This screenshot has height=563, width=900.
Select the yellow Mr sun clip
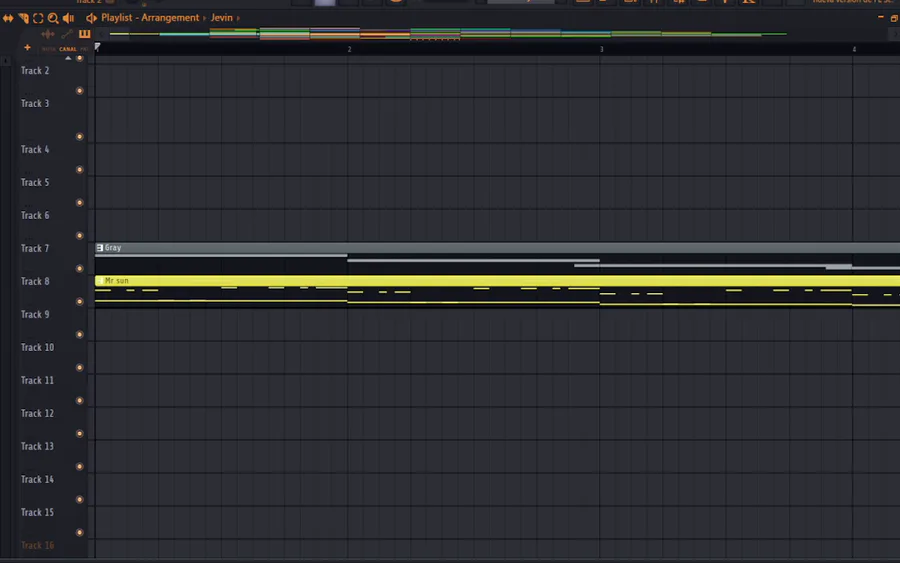click(x=497, y=292)
